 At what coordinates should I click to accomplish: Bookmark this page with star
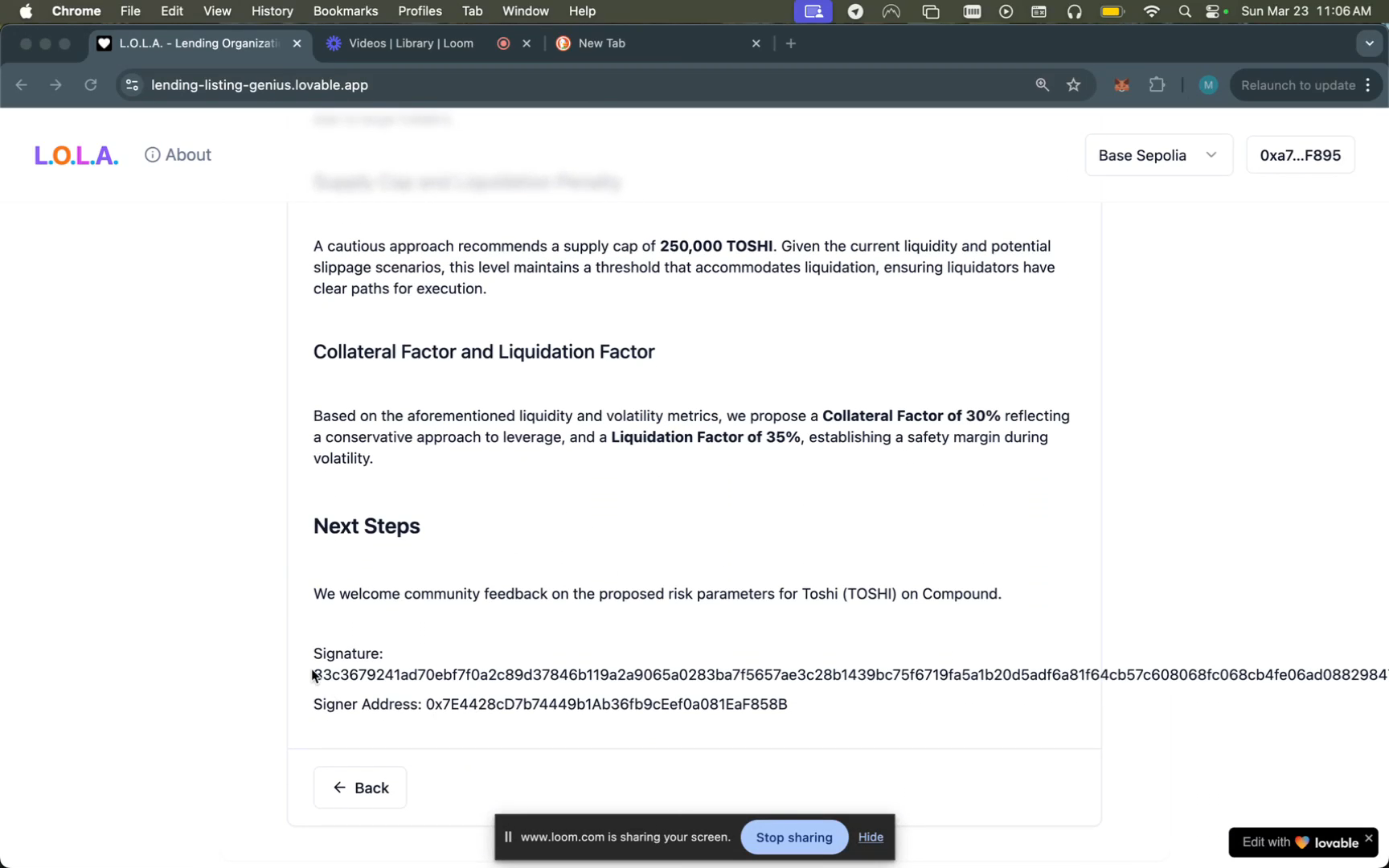coord(1074,85)
